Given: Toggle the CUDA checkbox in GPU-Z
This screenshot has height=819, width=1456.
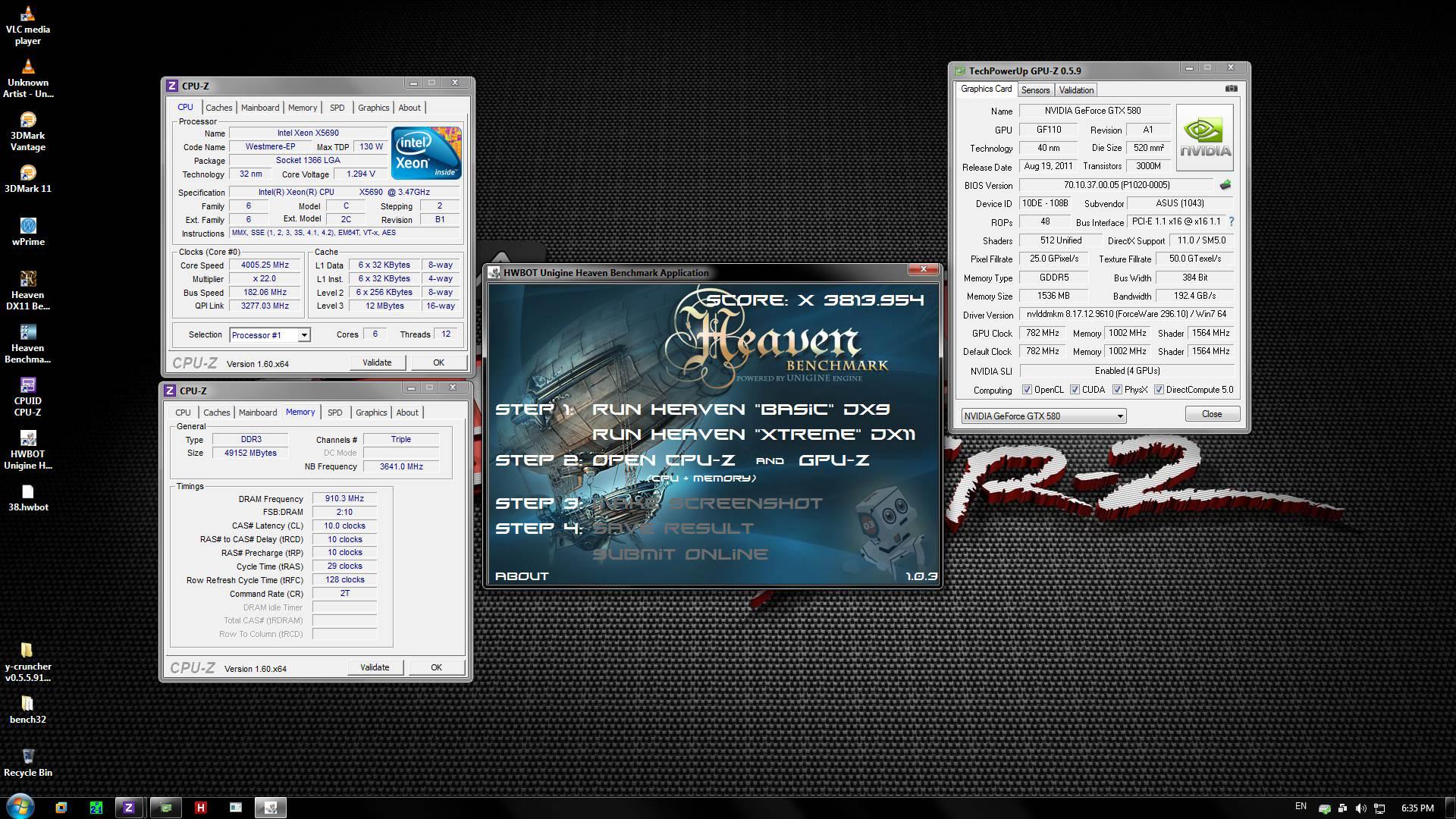Looking at the screenshot, I should tap(1075, 390).
